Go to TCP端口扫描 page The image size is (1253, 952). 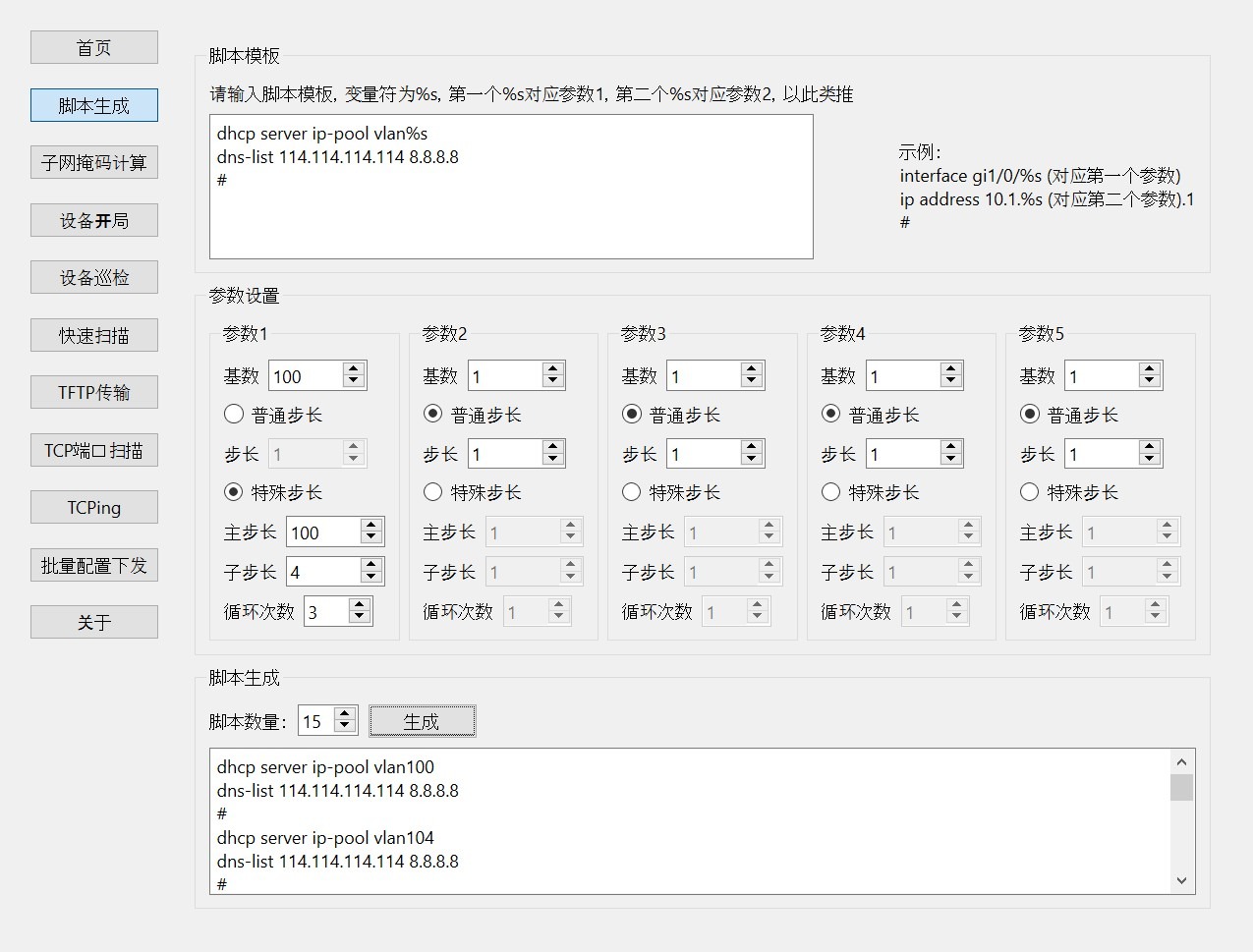pos(94,451)
